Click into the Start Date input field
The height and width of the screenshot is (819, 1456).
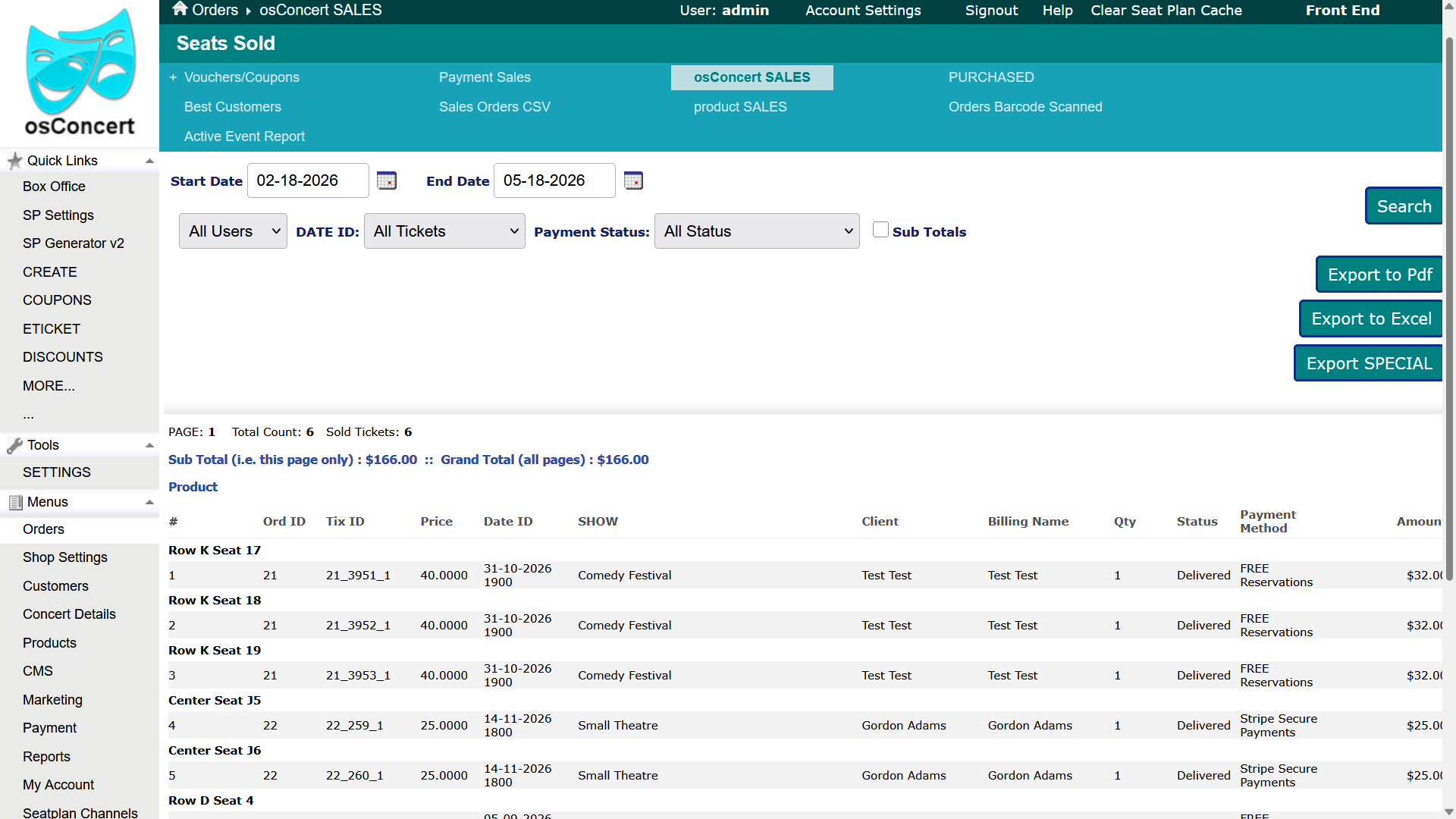[x=308, y=180]
